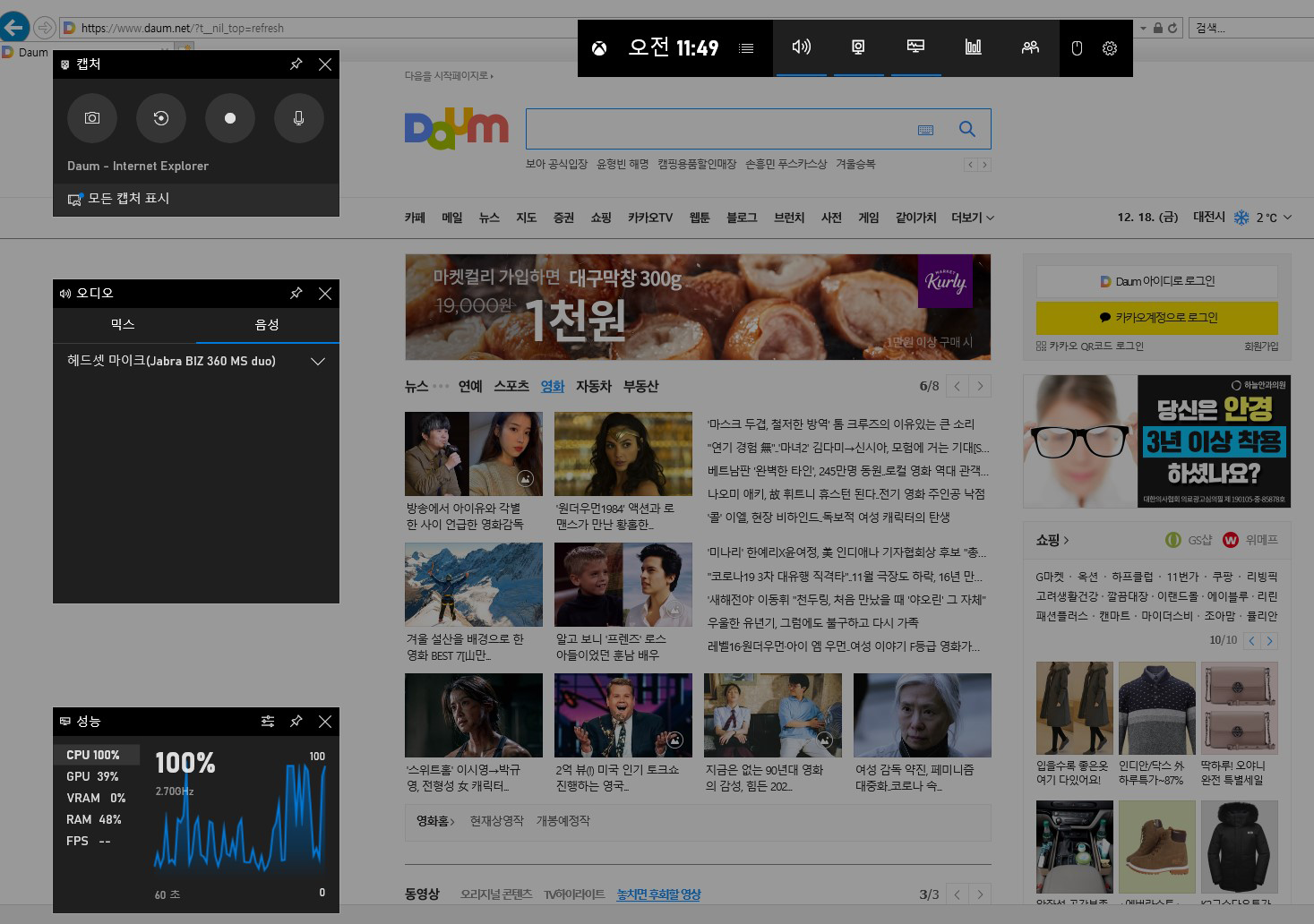
Task: Go back with browser back arrow
Action: click(x=14, y=27)
